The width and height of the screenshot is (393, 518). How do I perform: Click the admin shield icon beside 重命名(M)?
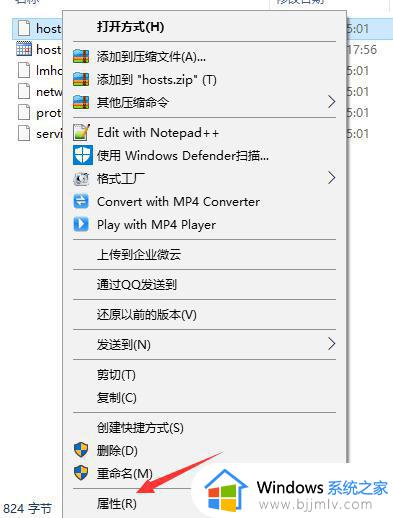point(81,473)
